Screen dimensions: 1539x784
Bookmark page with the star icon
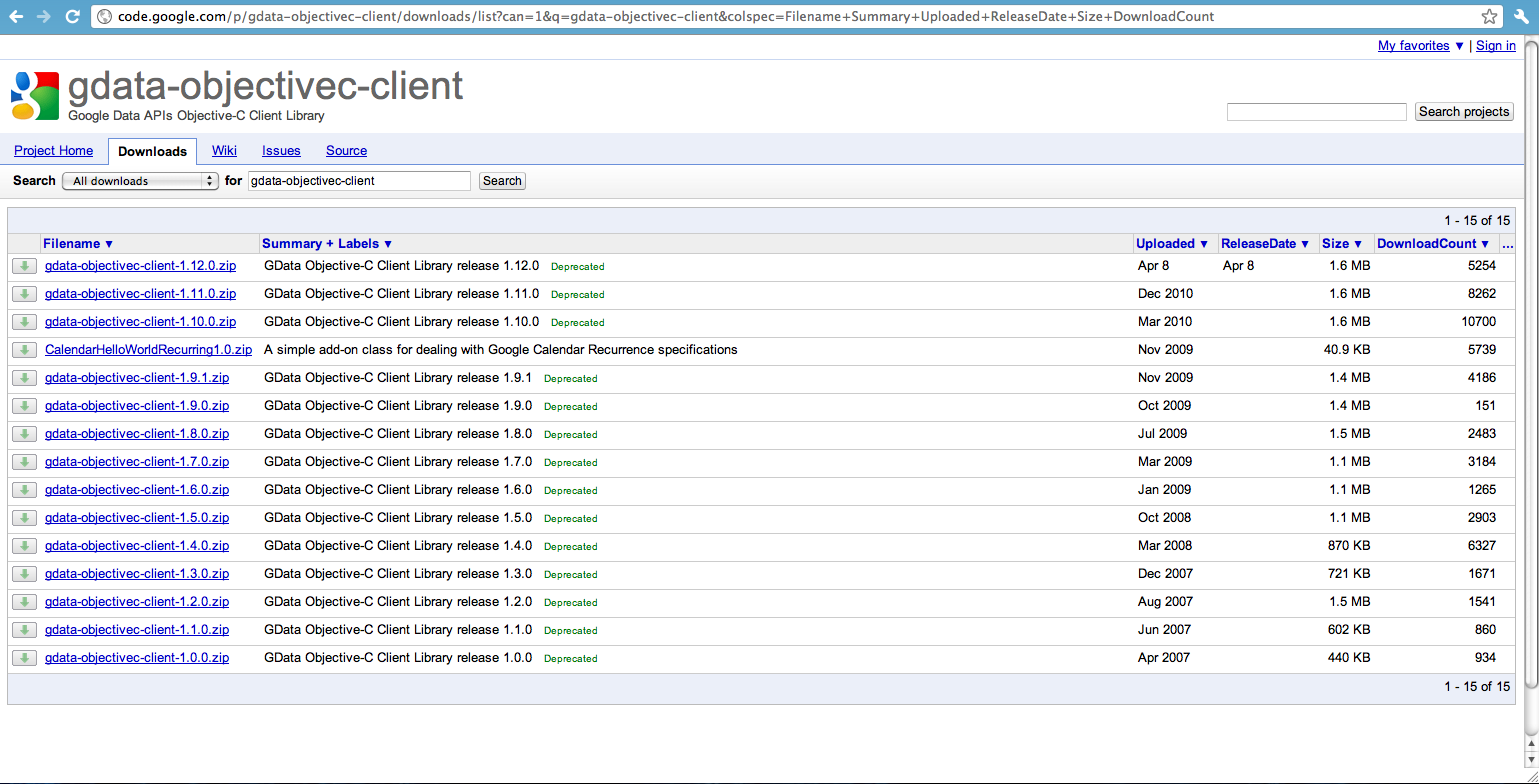(x=1489, y=16)
